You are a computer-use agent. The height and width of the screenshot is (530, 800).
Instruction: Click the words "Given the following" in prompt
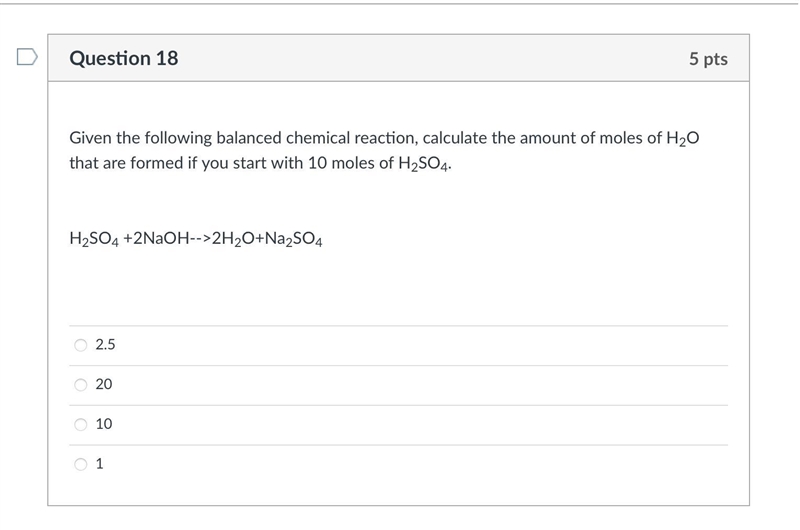coord(141,138)
